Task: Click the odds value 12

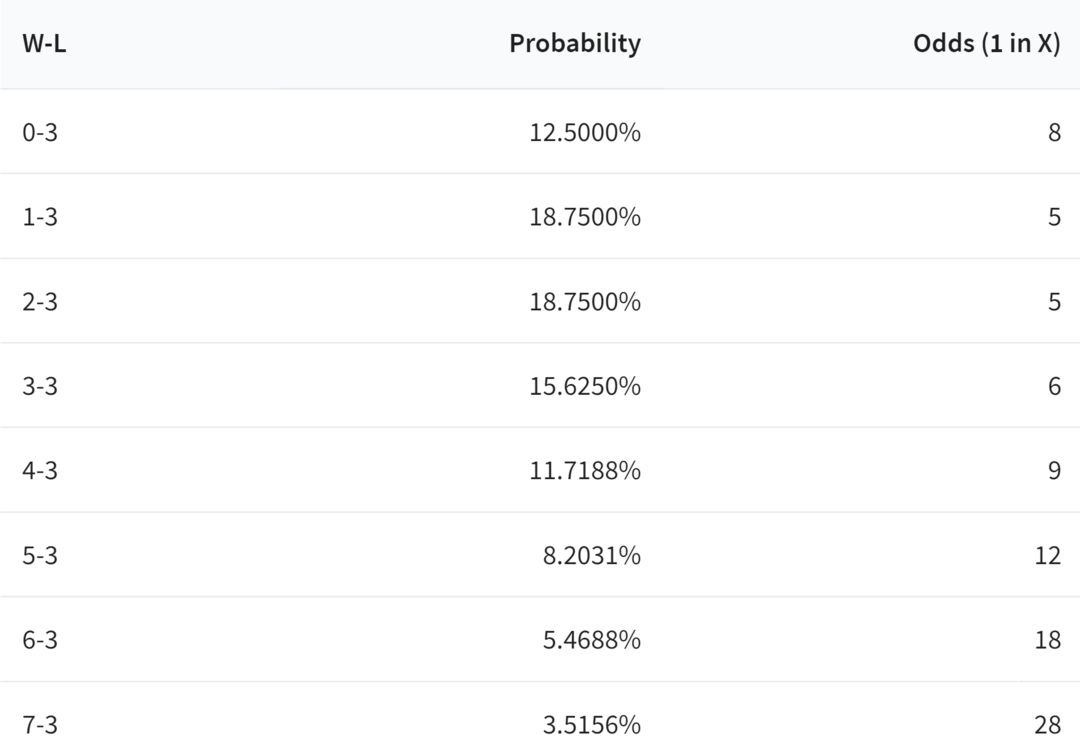Action: (1048, 555)
